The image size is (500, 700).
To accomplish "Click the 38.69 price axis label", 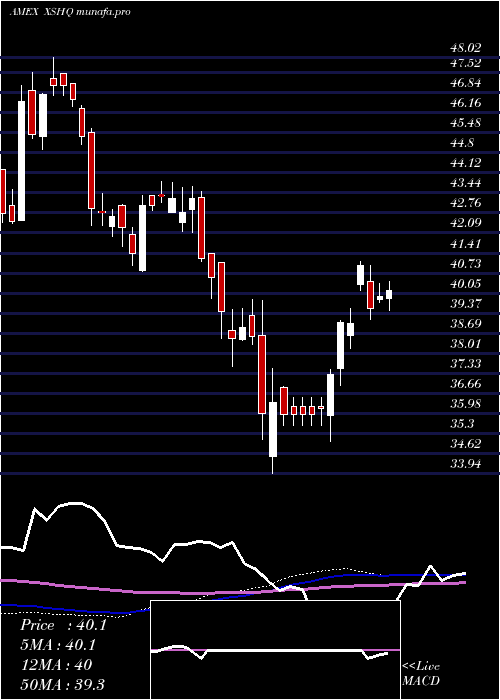I will tap(466, 324).
